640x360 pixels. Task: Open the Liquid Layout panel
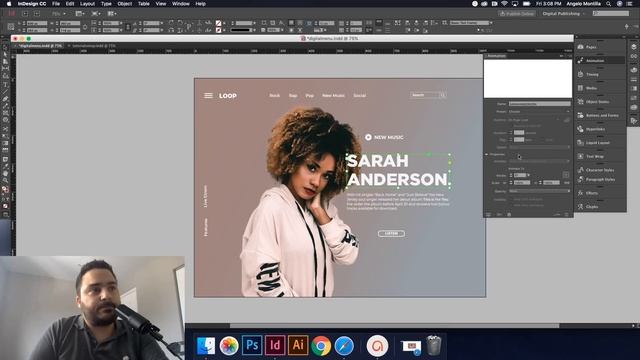point(600,142)
